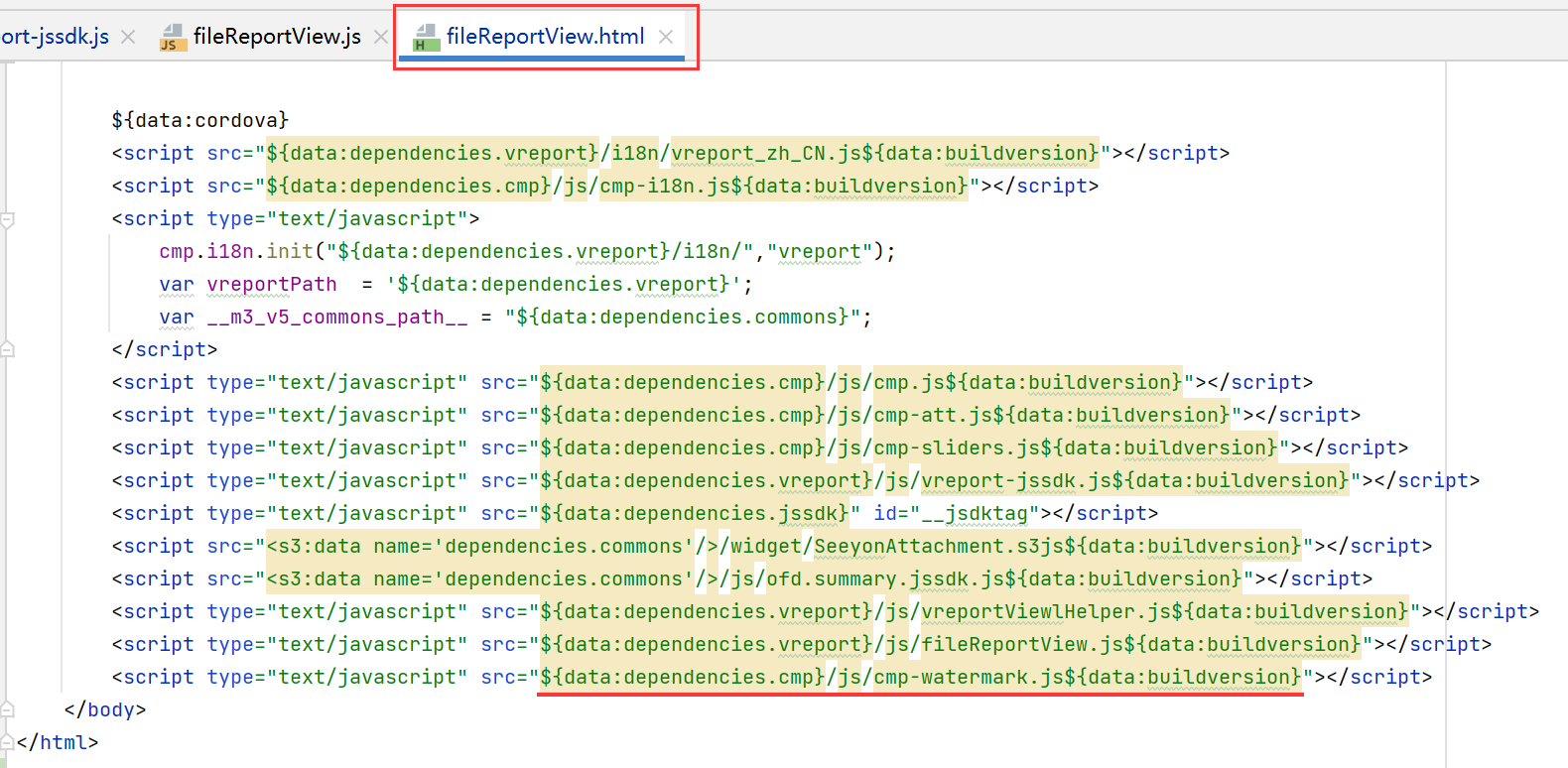Image resolution: width=1568 pixels, height=768 pixels.
Task: Click the fold marker beside the closing </script> tag
Action: click(x=7, y=349)
